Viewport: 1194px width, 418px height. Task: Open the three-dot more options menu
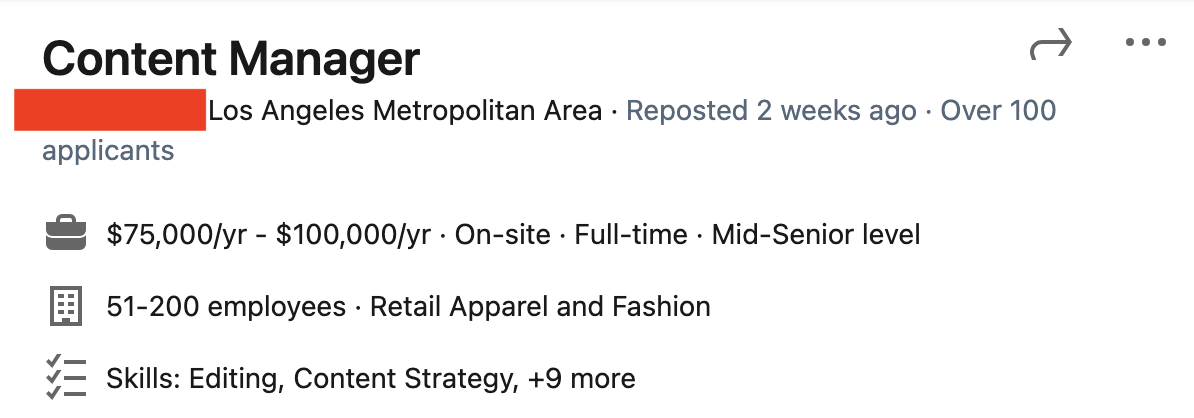point(1145,43)
